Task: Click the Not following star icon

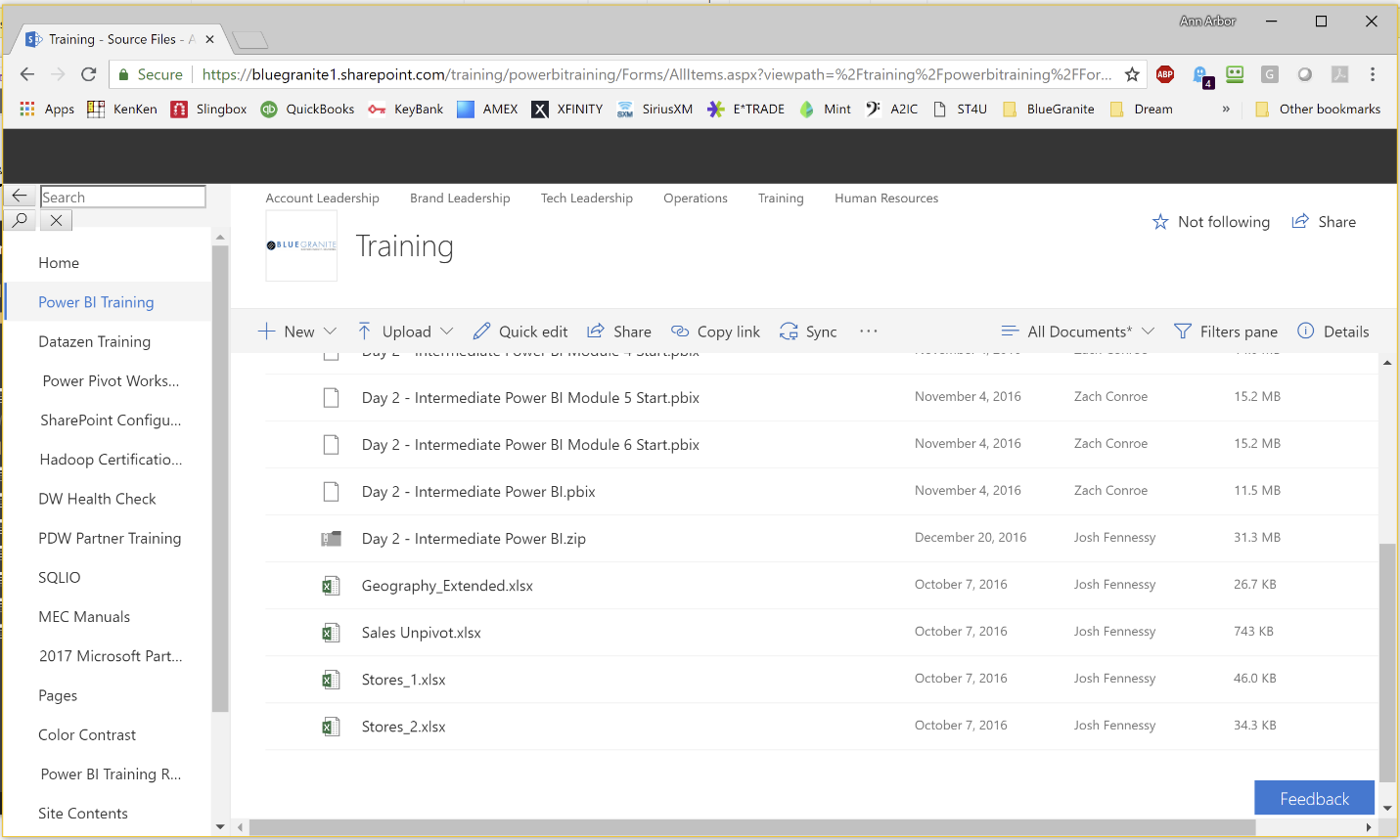Action: 1160,222
